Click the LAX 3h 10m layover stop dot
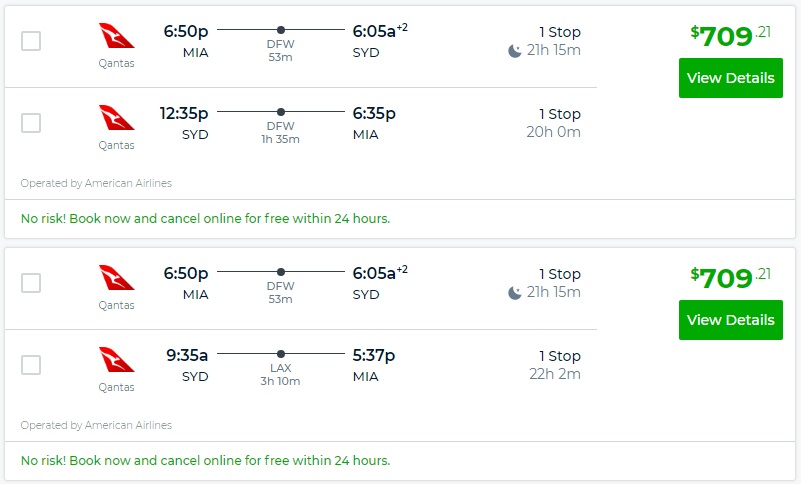 tap(280, 354)
